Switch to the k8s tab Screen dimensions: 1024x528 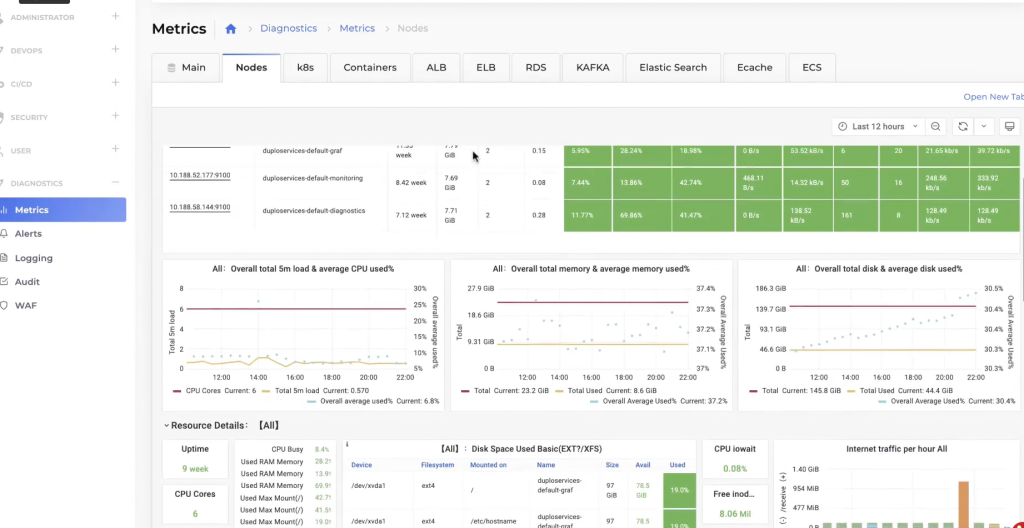pos(305,68)
